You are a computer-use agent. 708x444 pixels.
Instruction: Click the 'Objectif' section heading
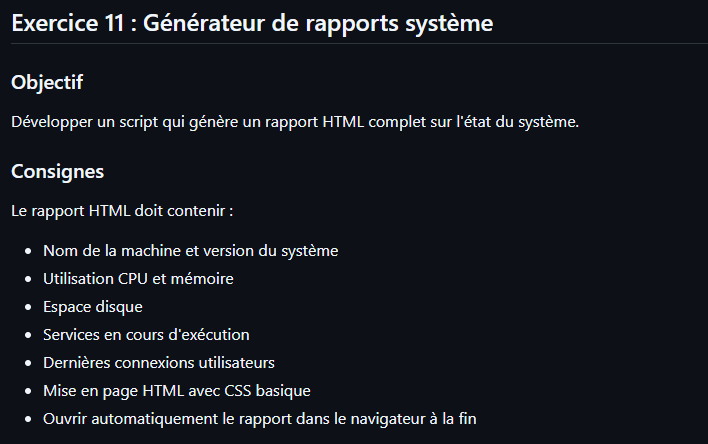(x=47, y=82)
